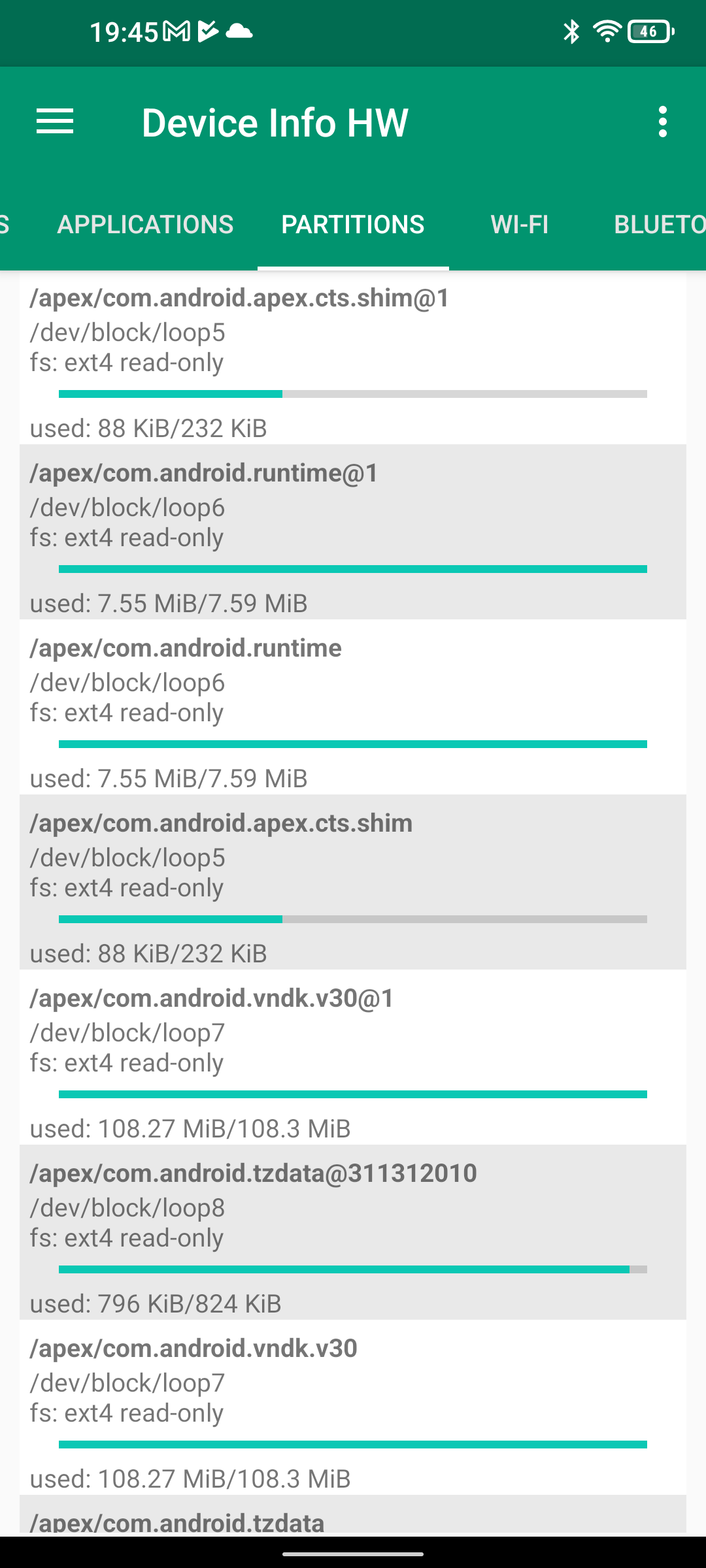The image size is (706, 1568).
Task: Tap the Device Info HW title
Action: pyautogui.click(x=275, y=122)
